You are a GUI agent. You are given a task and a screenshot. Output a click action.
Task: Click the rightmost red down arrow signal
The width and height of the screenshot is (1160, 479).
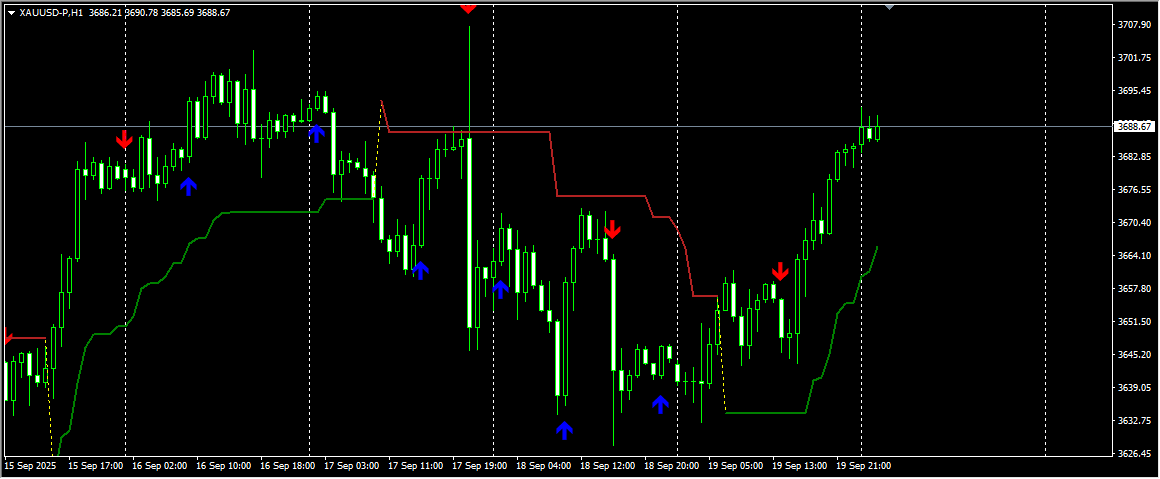point(780,271)
